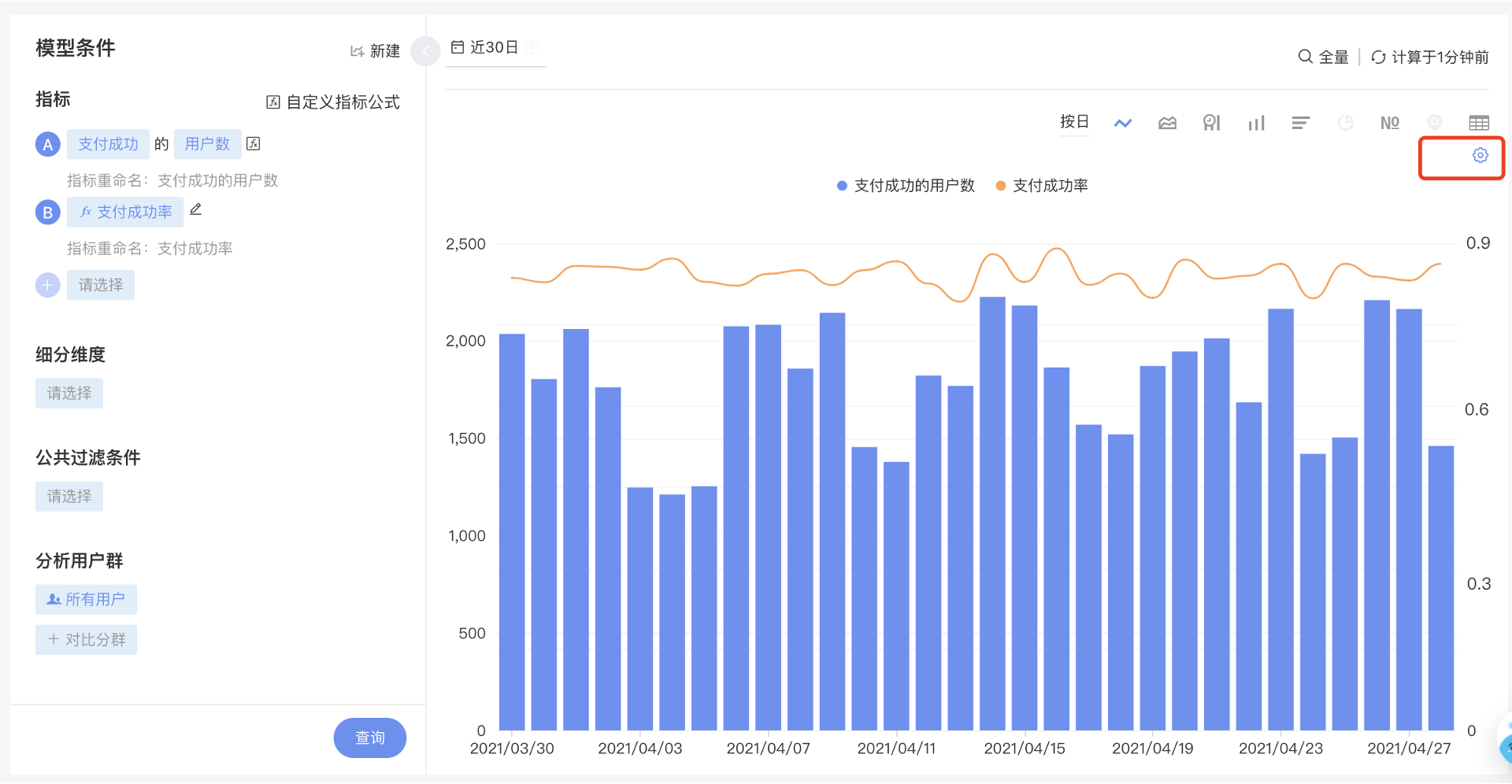Click the 查询 query button
Screen dimensions: 1512x784
370,738
